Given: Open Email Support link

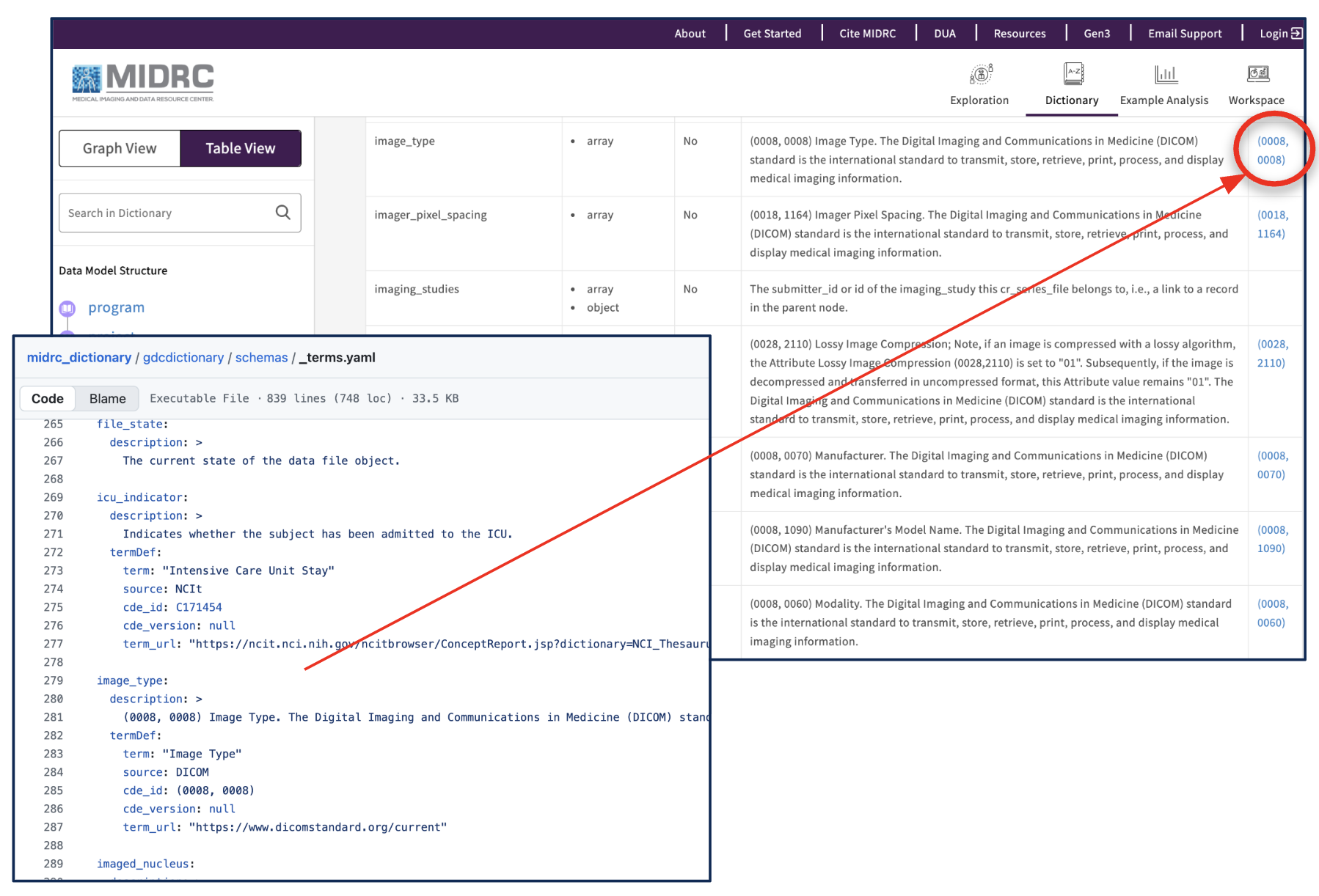Looking at the screenshot, I should tap(1185, 33).
